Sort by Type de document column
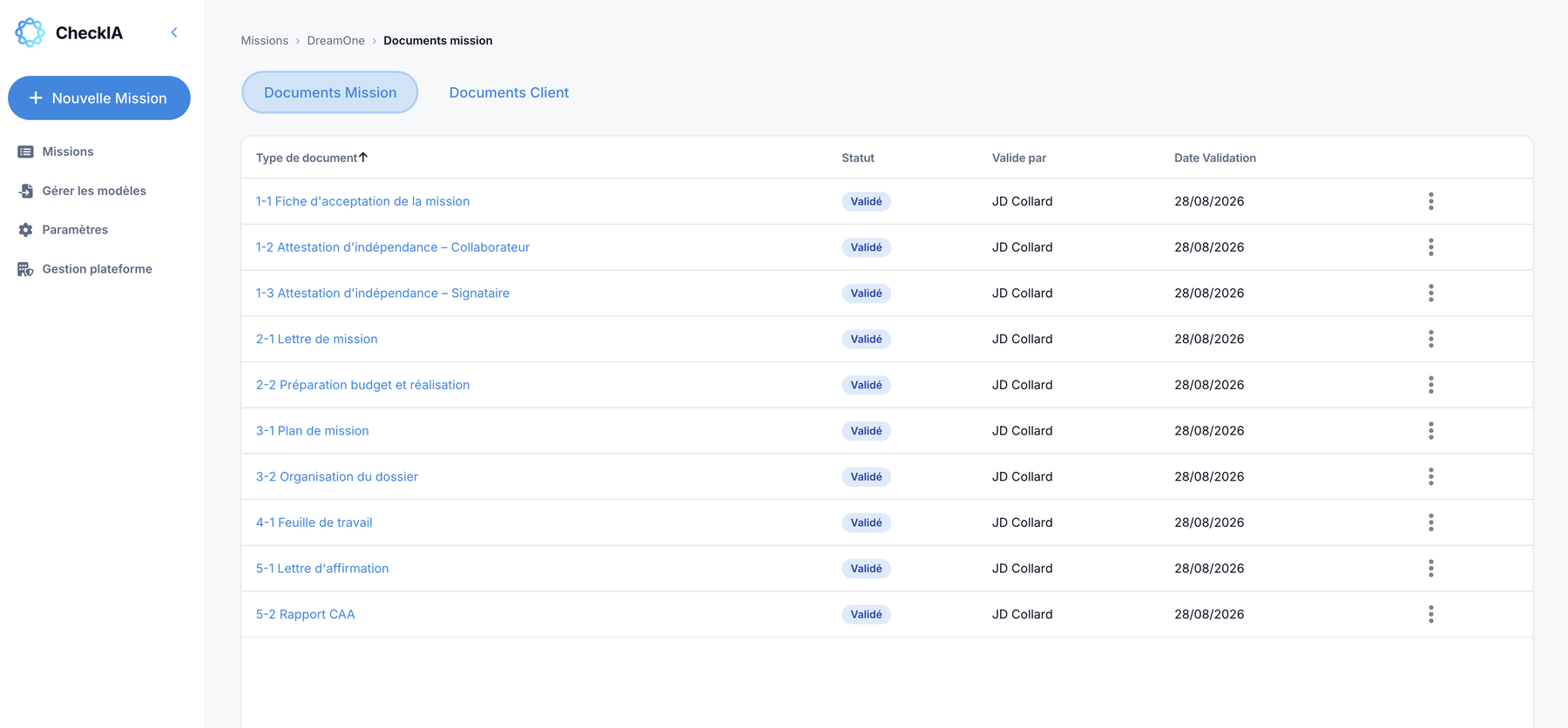This screenshot has height=728, width=1568. click(312, 158)
